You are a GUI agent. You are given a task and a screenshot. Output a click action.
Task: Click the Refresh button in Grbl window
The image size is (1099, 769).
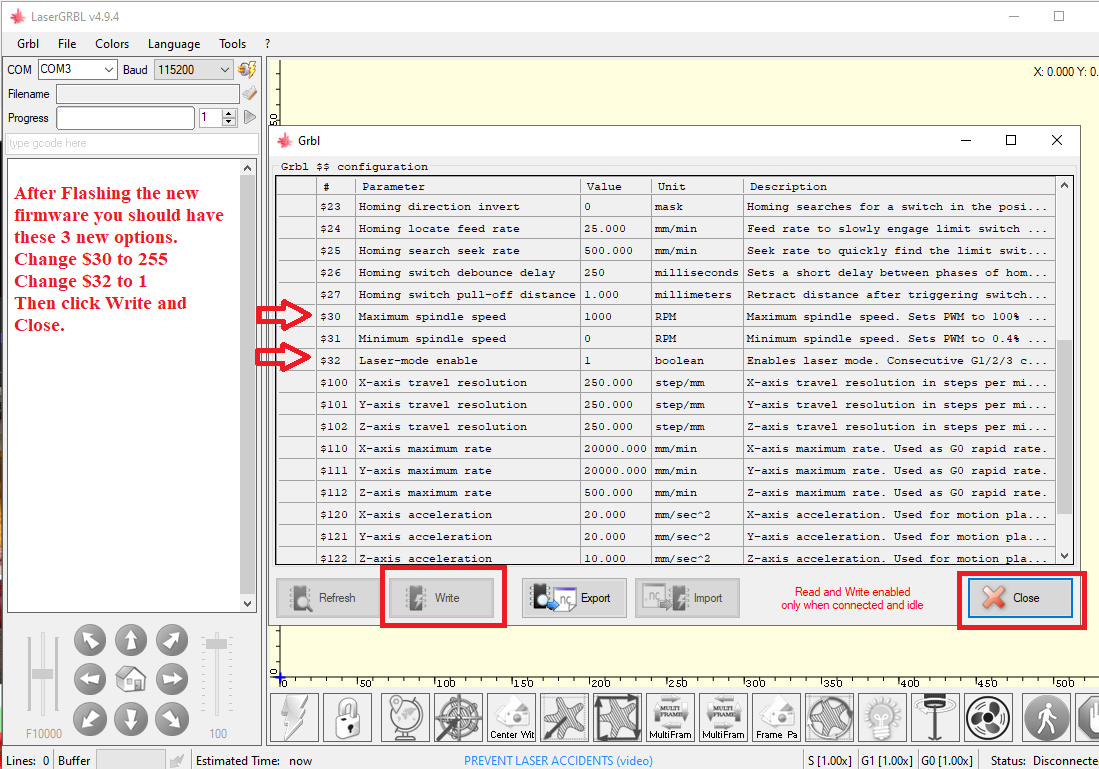pos(327,597)
